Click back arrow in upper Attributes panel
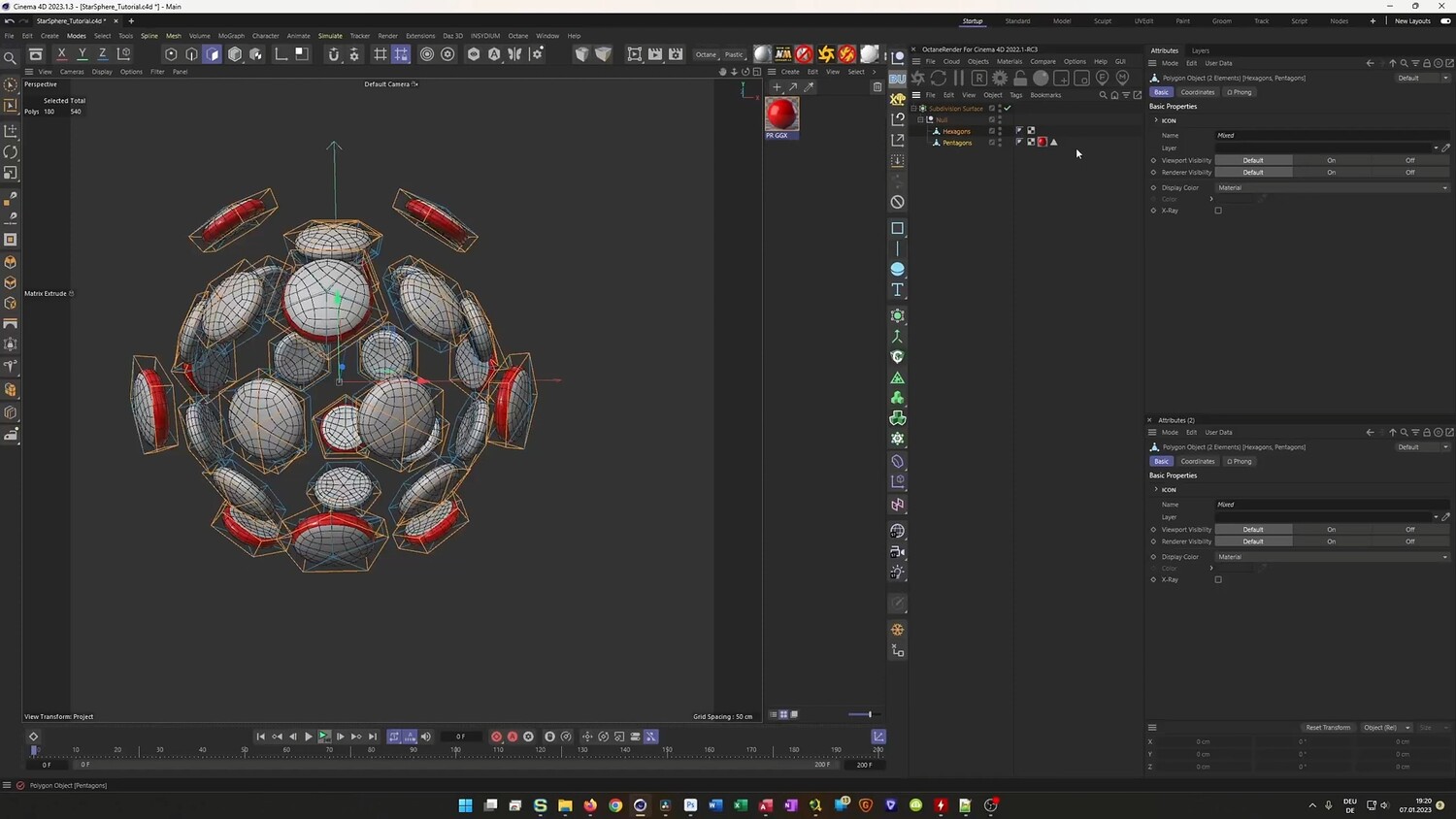The height and width of the screenshot is (819, 1456). tap(1371, 63)
